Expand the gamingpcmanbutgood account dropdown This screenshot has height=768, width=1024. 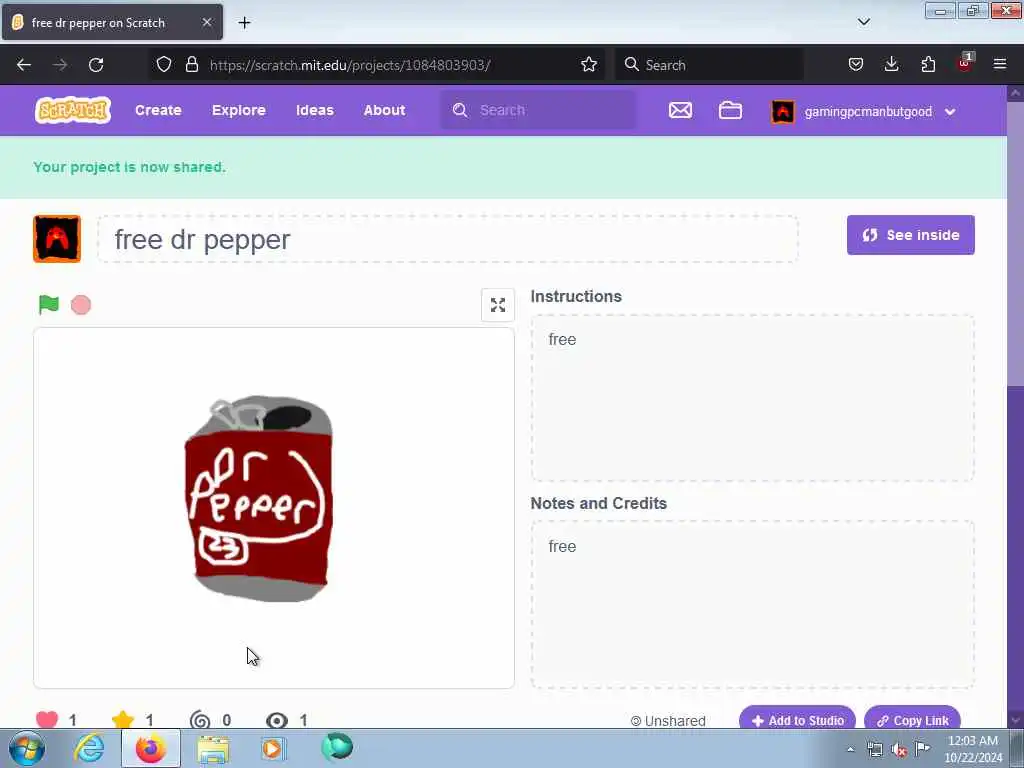coord(950,112)
